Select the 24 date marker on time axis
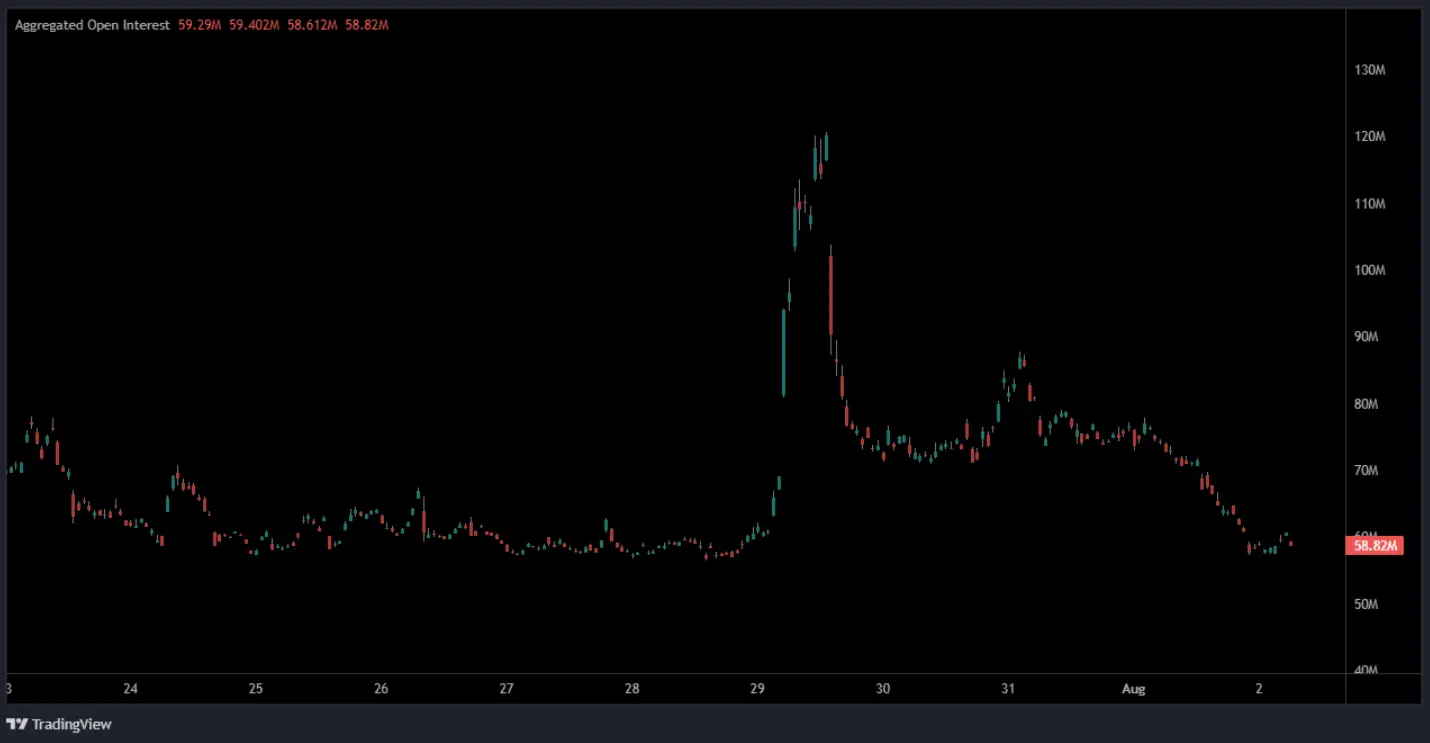 (130, 689)
